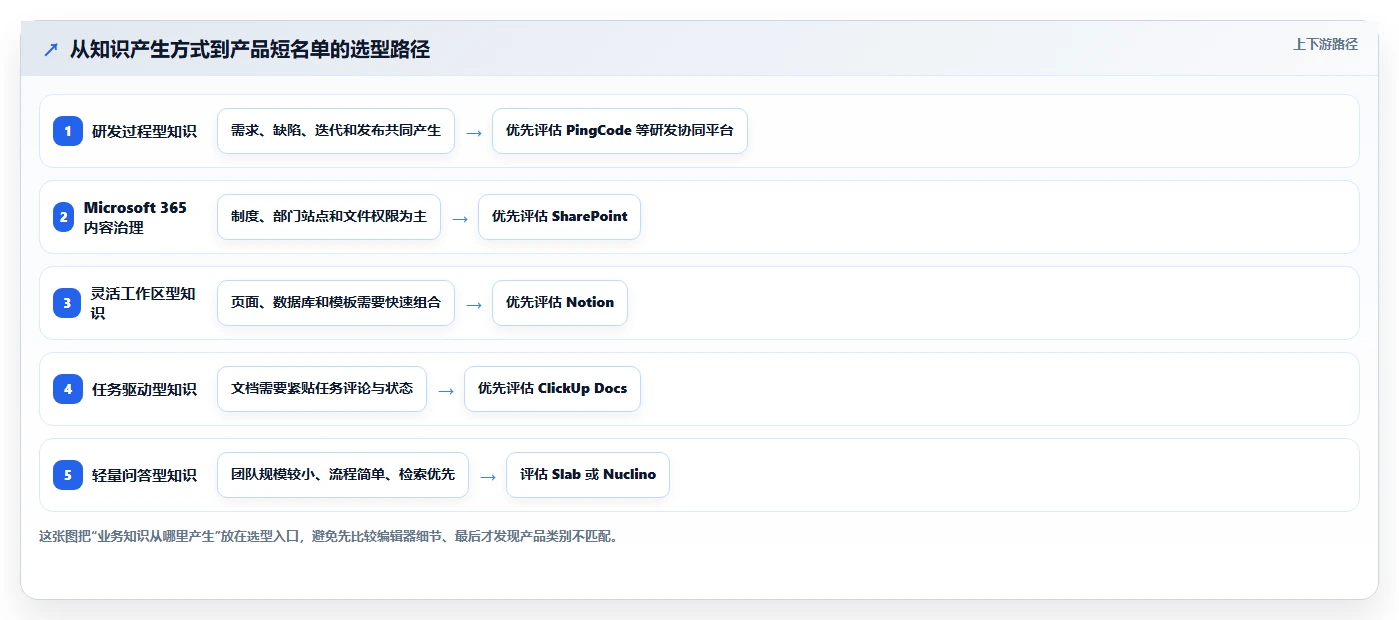The image size is (1399, 620).
Task: Click the 任务驱动型知识 label
Action: point(144,389)
